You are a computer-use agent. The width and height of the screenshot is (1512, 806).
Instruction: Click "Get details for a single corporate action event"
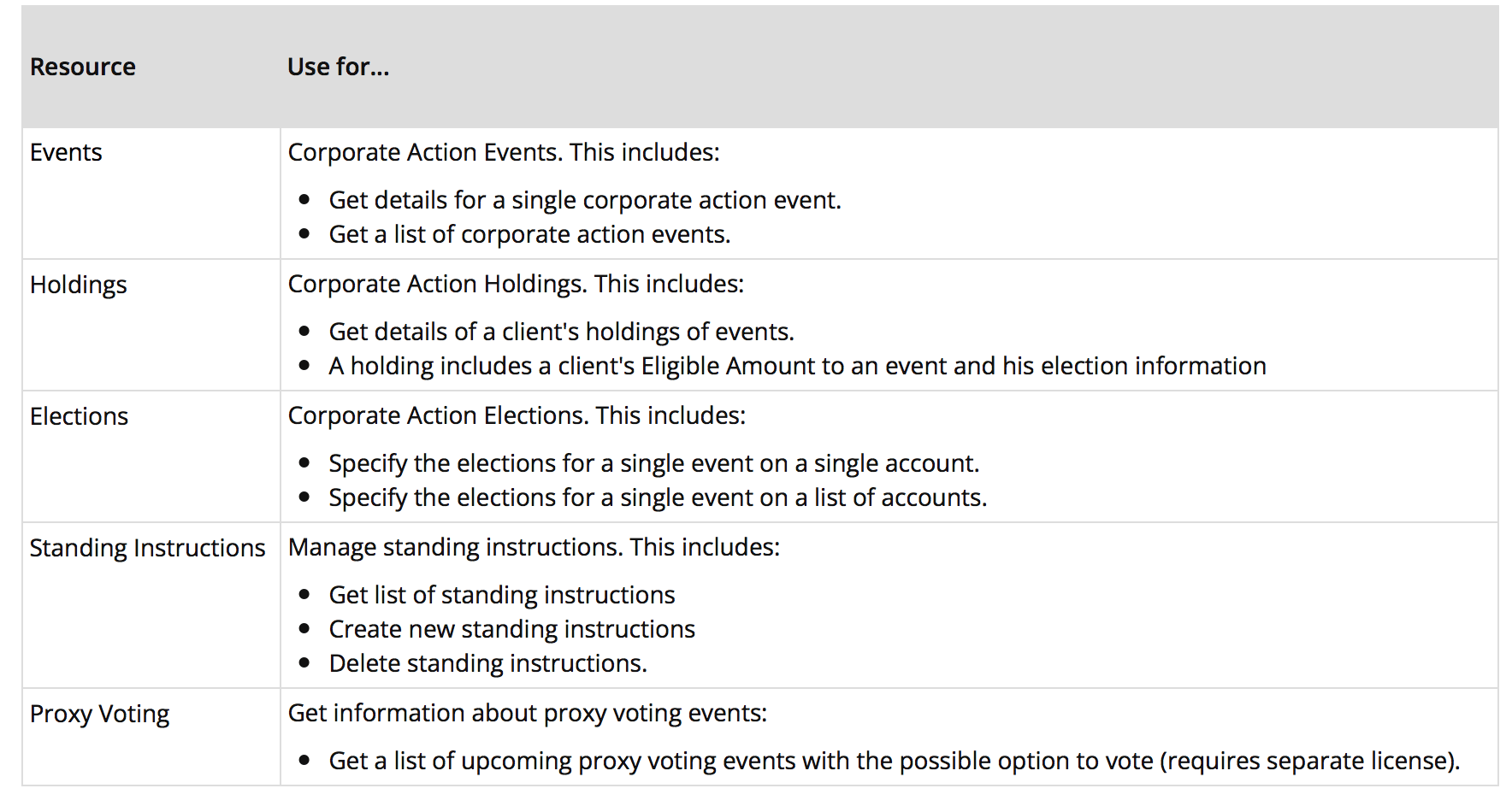(x=584, y=200)
